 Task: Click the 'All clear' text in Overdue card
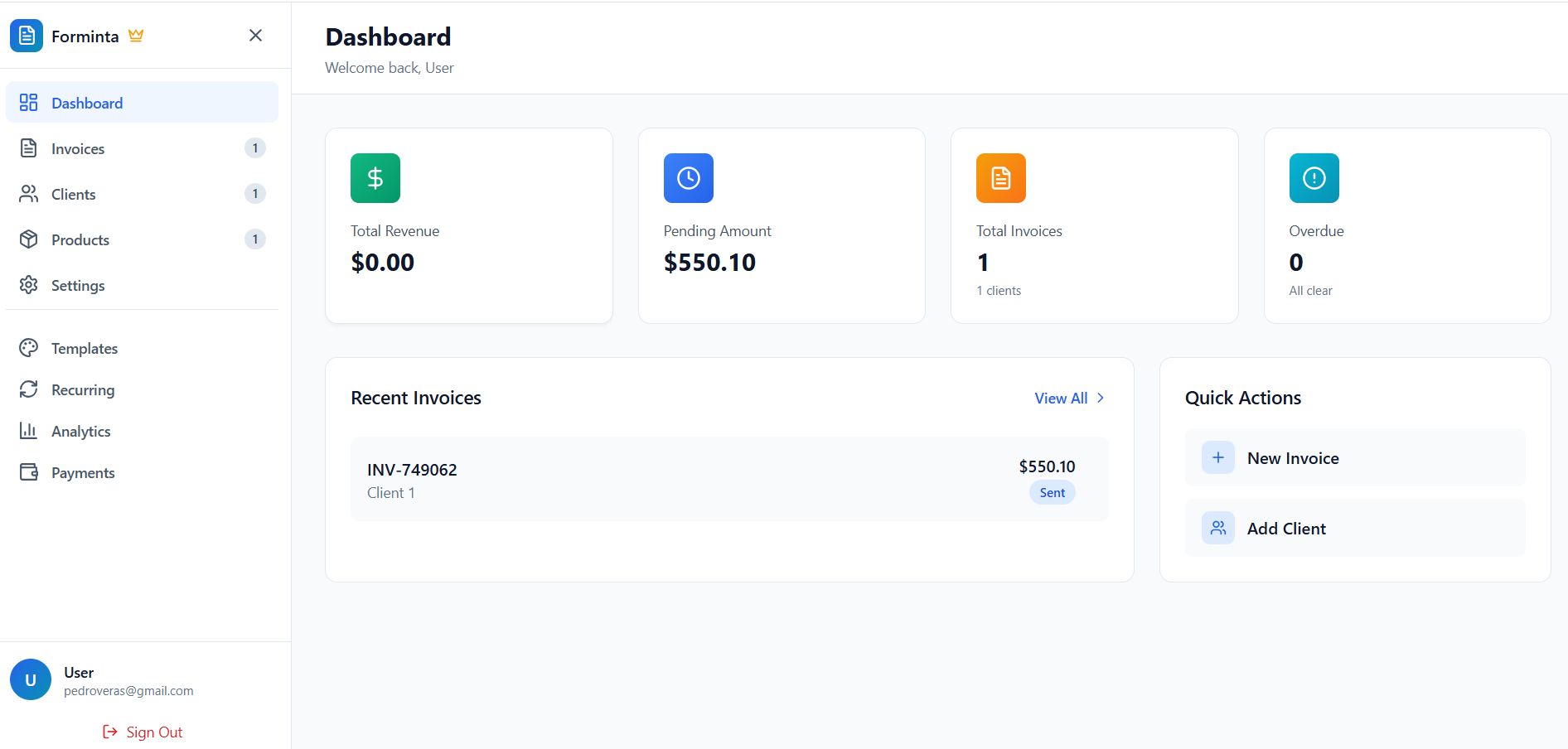1310,291
